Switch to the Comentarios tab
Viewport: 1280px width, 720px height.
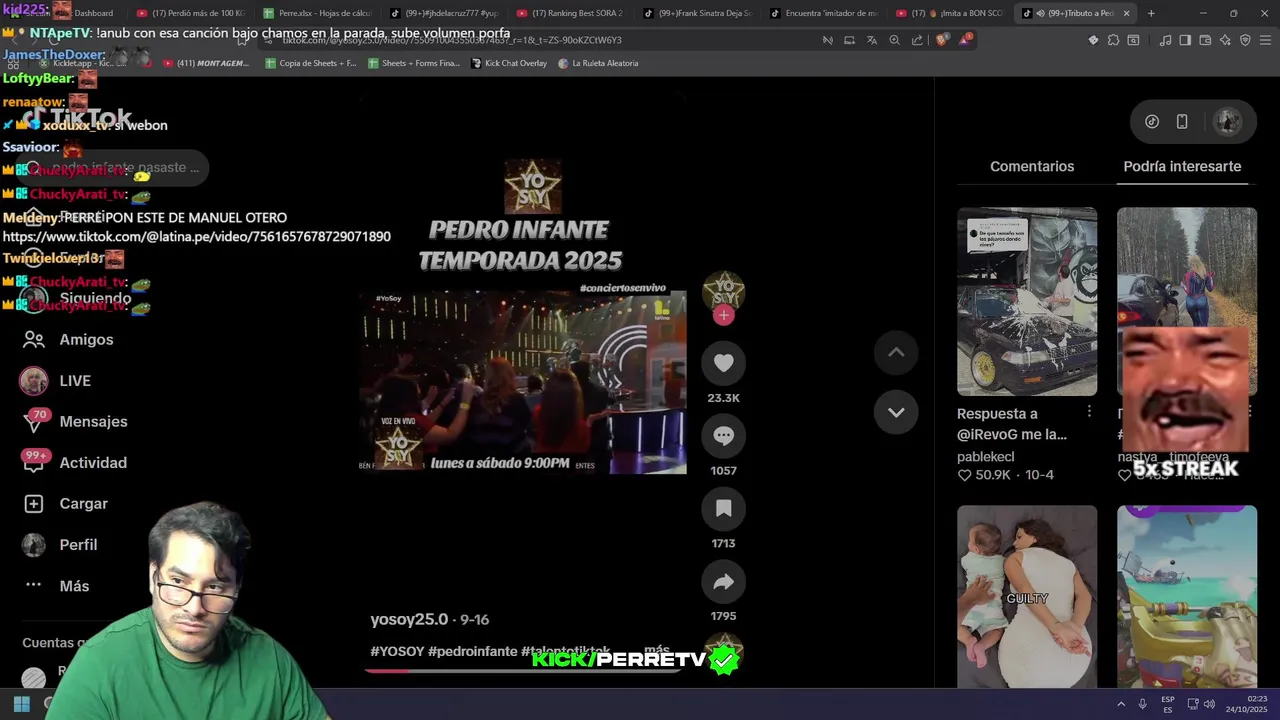pos(1032,166)
